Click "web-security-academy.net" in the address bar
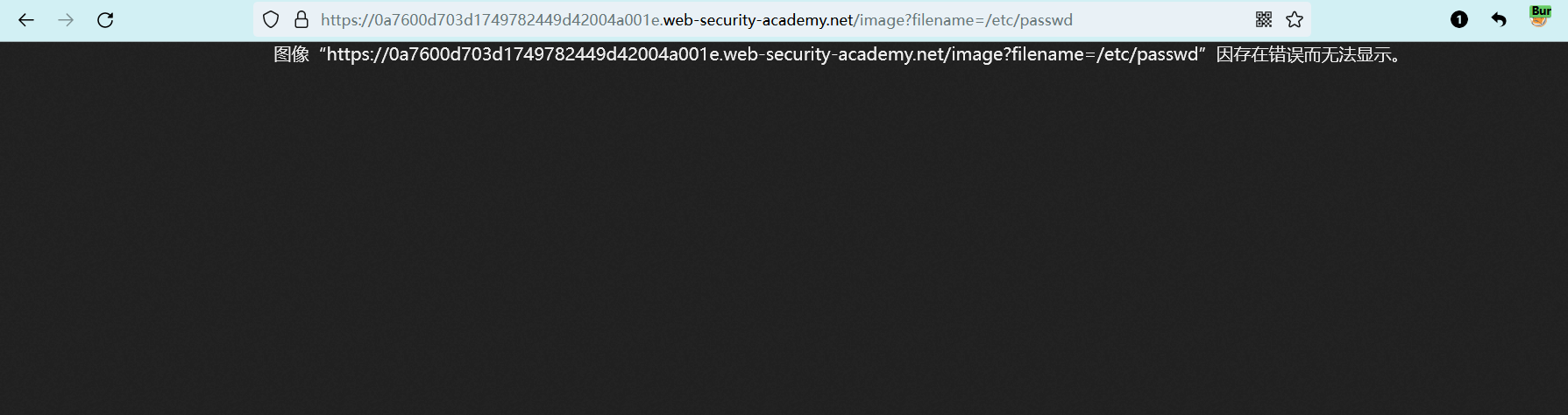1568x415 pixels. click(759, 20)
